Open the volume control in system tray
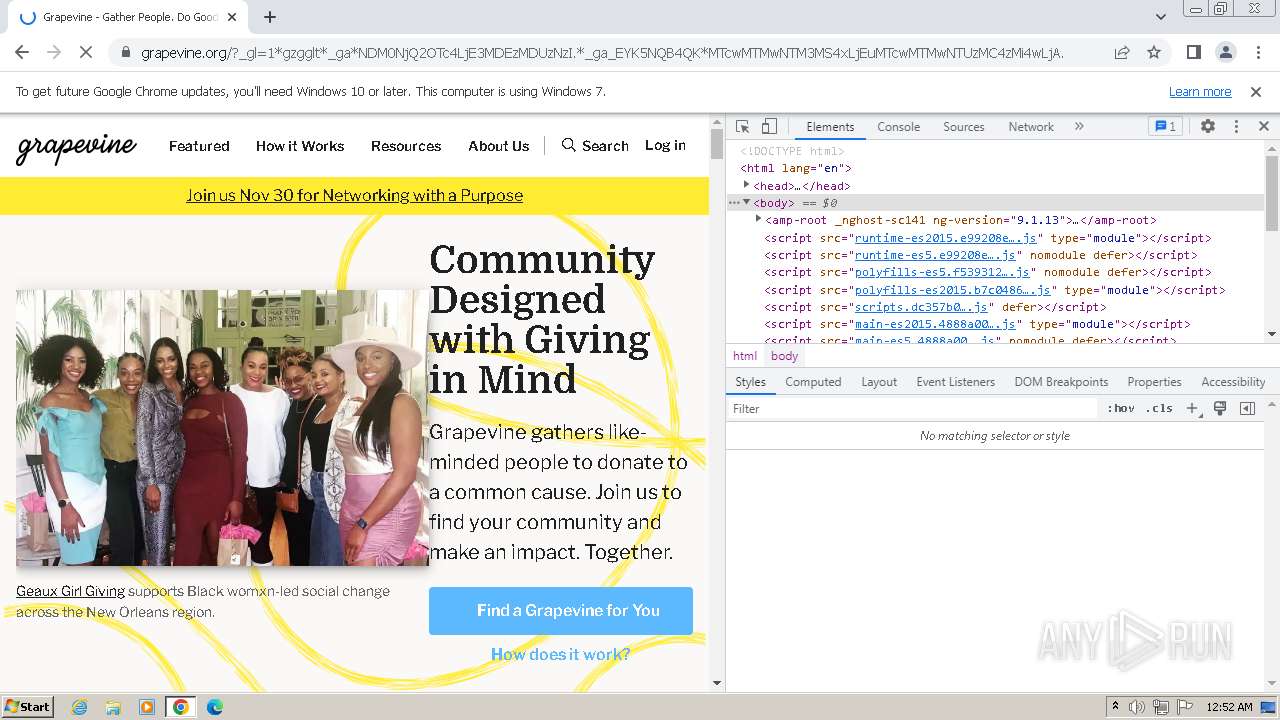Image resolution: width=1280 pixels, height=720 pixels. click(x=1138, y=707)
